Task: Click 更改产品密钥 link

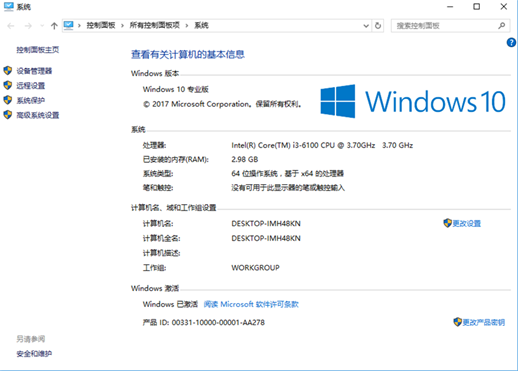Action: coord(483,322)
